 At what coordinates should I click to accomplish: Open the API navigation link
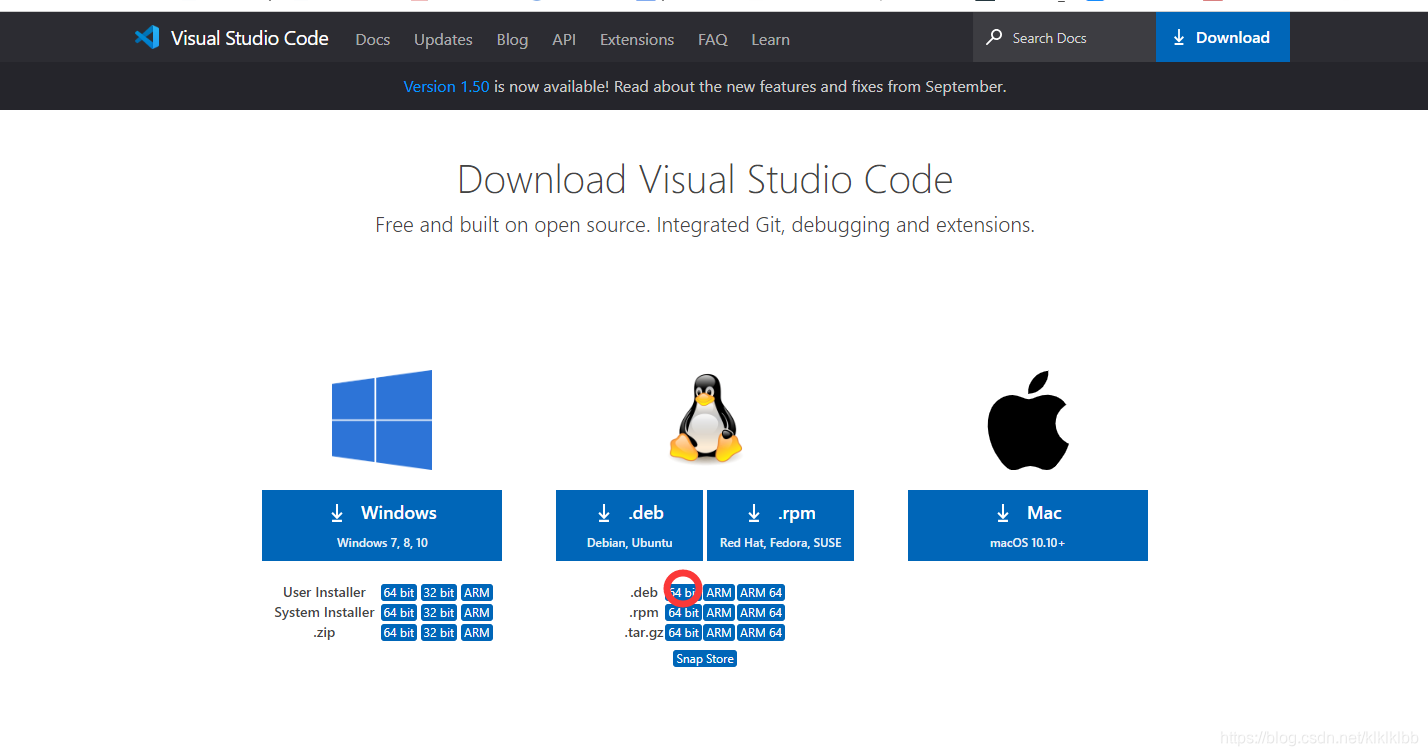point(564,39)
